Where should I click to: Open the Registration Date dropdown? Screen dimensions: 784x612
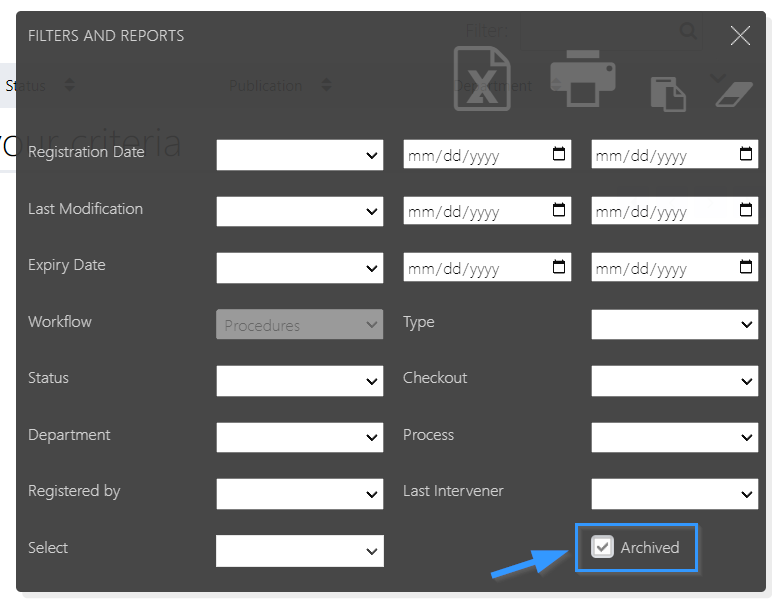[x=300, y=155]
